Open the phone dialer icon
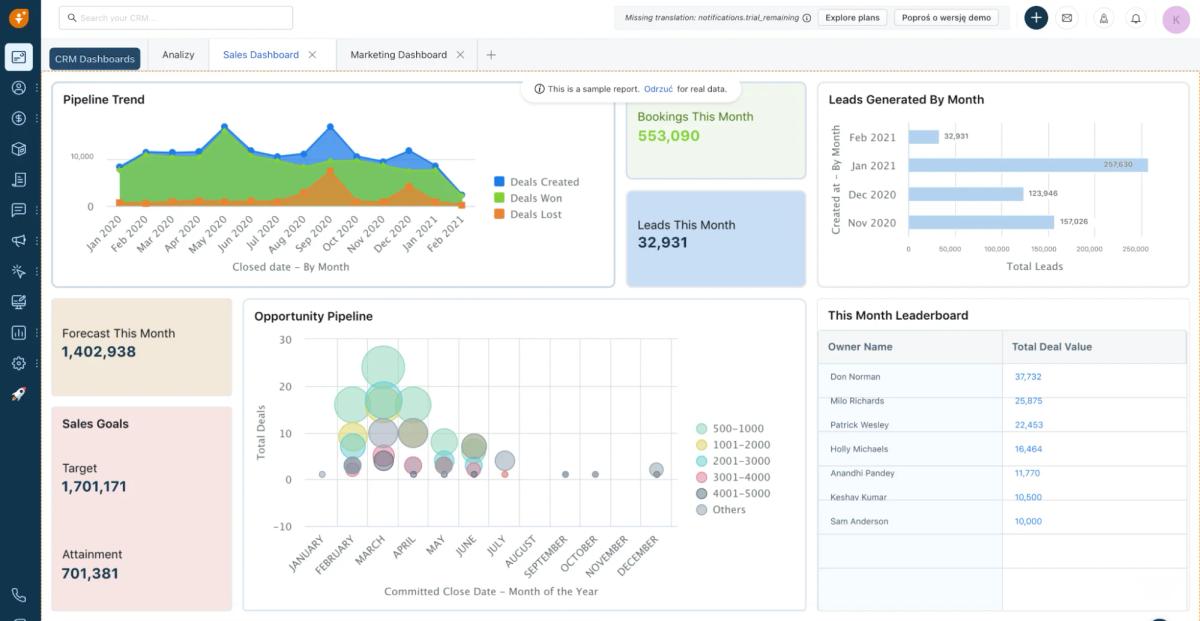Viewport: 1200px width, 621px height. [19, 595]
